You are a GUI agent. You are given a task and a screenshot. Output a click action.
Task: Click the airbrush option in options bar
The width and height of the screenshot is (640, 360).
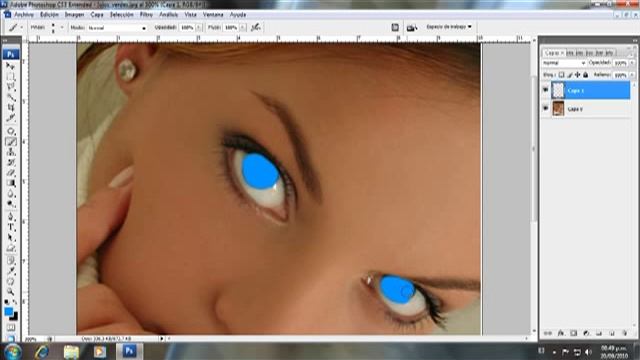256,27
